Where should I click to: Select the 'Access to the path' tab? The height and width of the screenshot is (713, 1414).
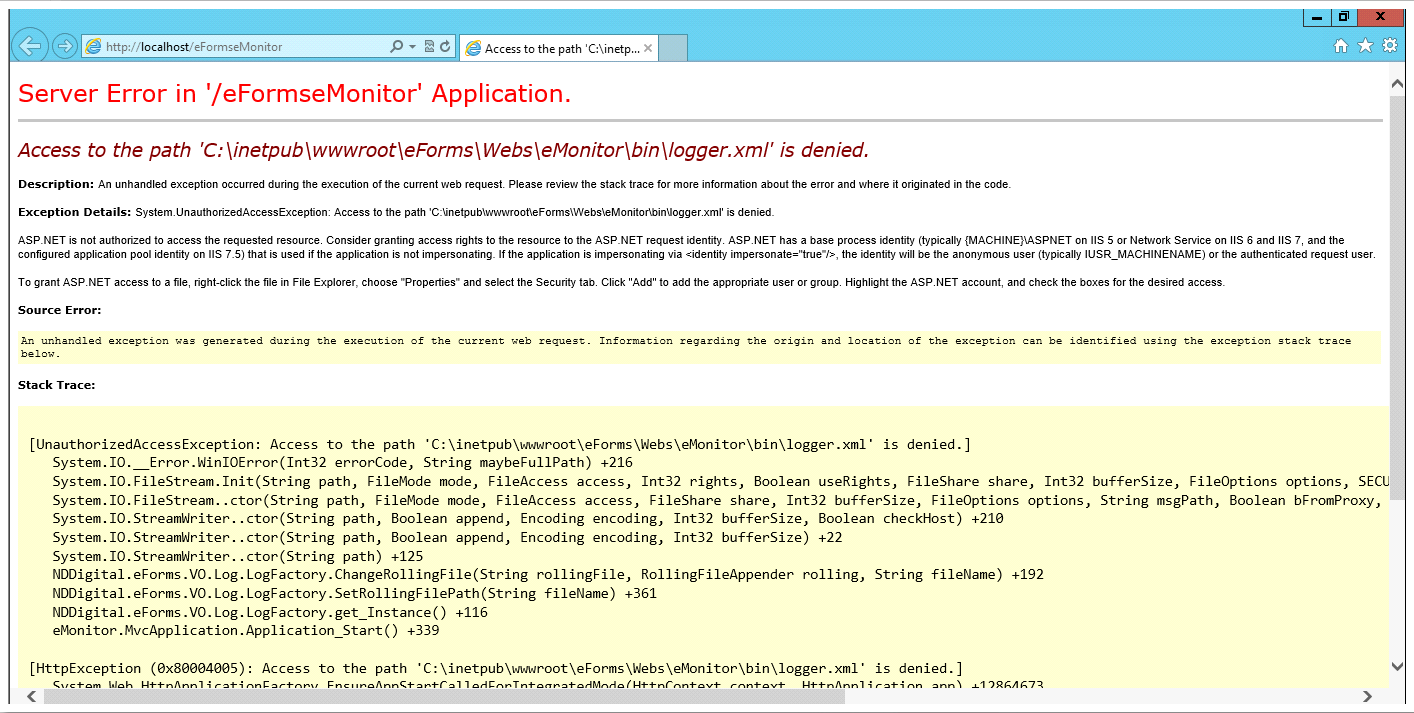pyautogui.click(x=555, y=46)
